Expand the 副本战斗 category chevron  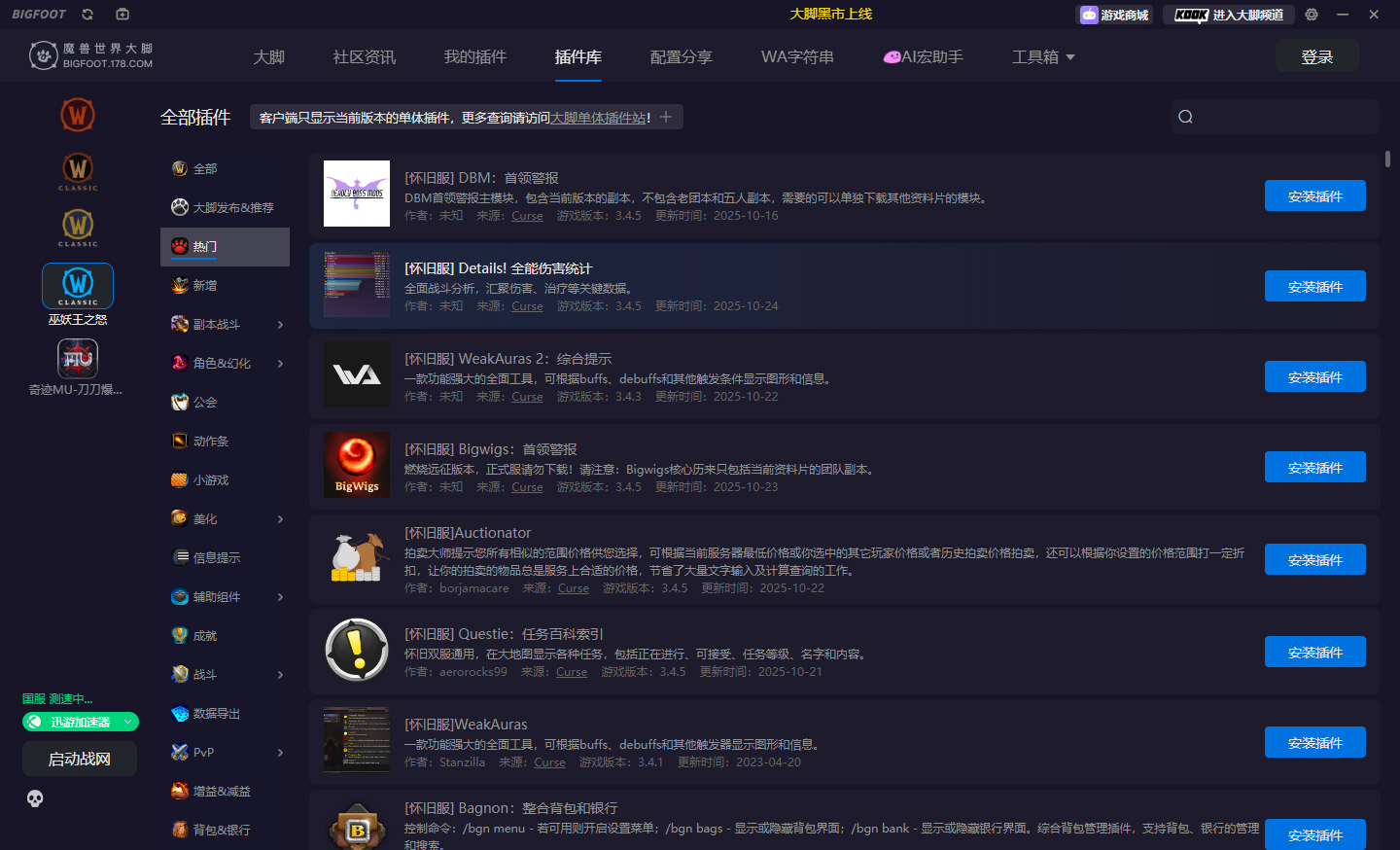click(280, 325)
